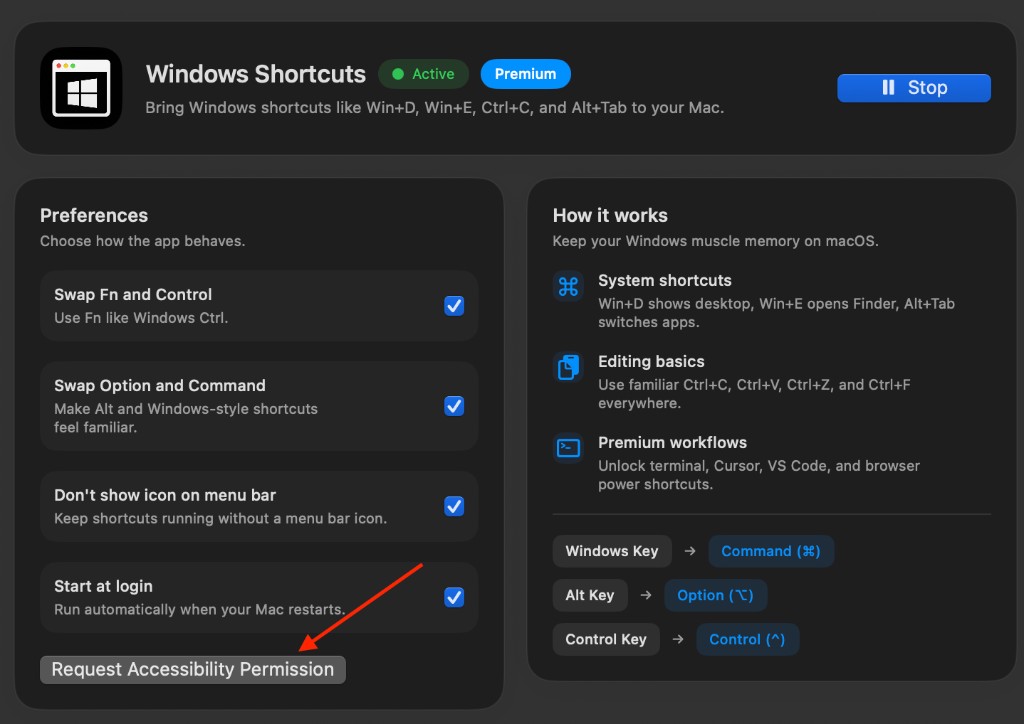Click the Premium badge

[x=526, y=74]
